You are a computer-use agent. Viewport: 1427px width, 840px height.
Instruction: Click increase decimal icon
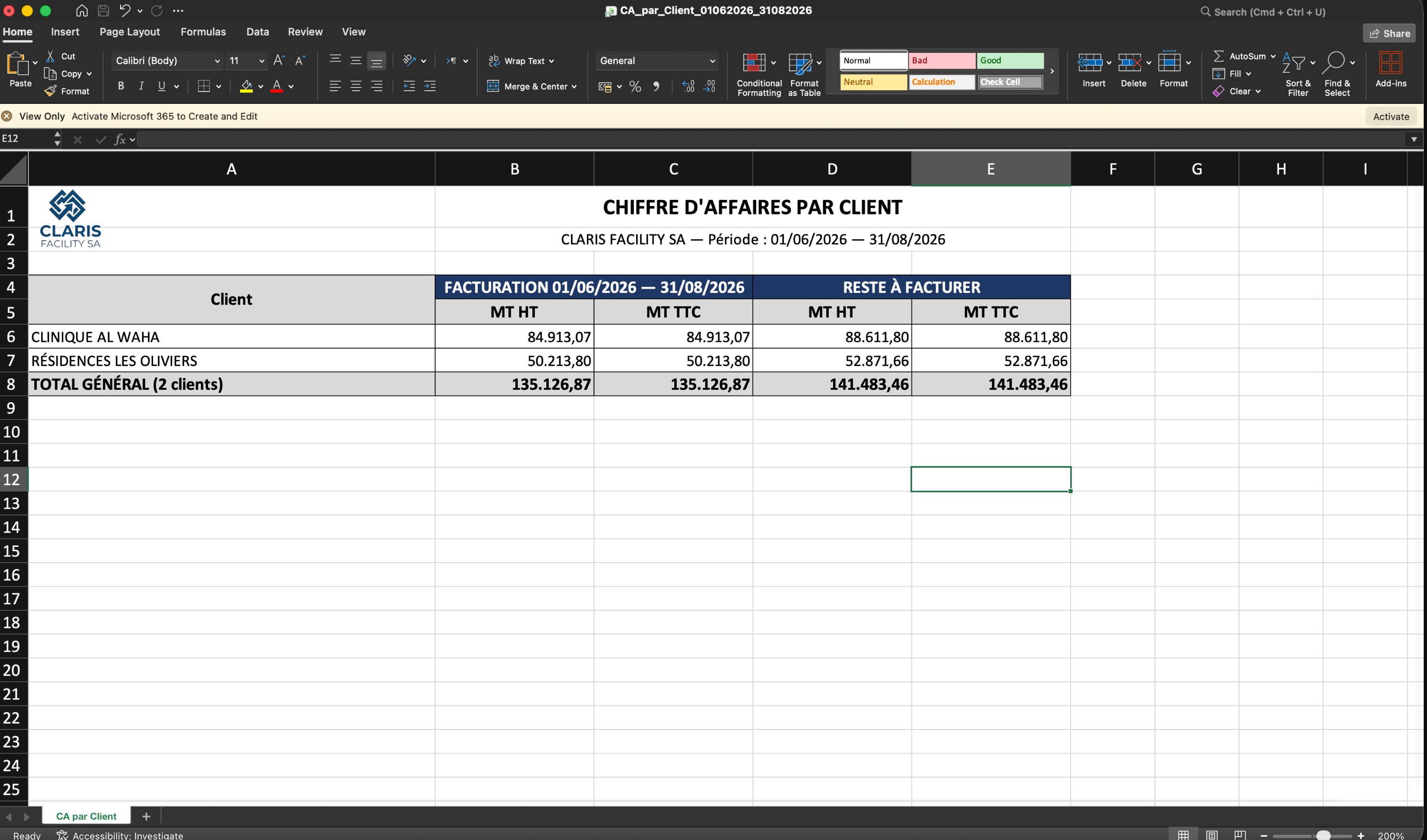pyautogui.click(x=688, y=86)
